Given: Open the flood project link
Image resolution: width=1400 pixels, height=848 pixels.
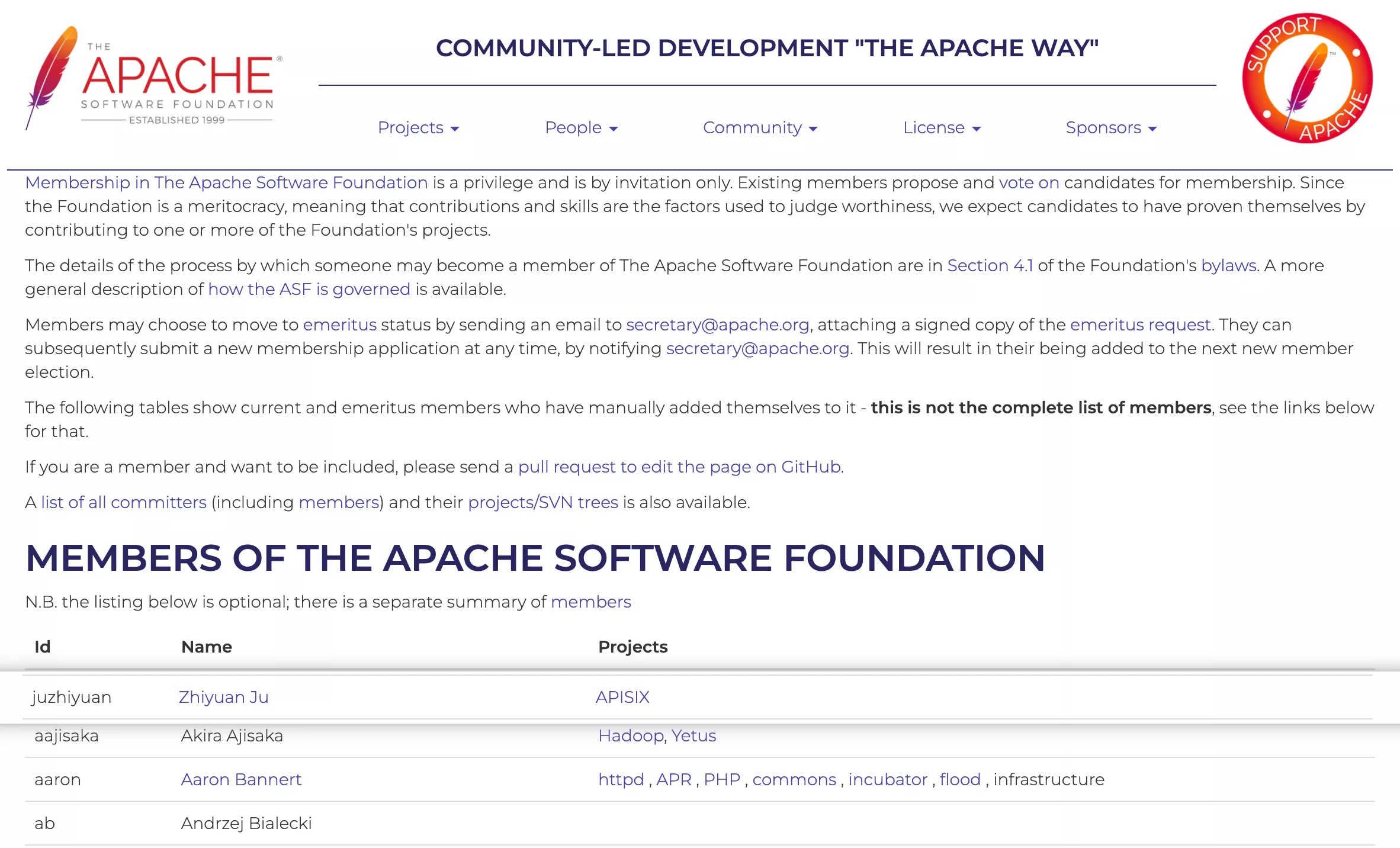Looking at the screenshot, I should point(960,779).
